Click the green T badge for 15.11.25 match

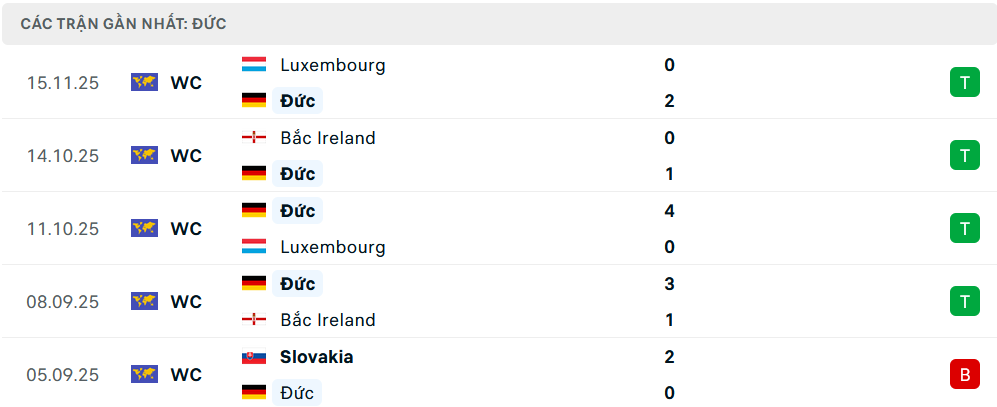[x=964, y=83]
